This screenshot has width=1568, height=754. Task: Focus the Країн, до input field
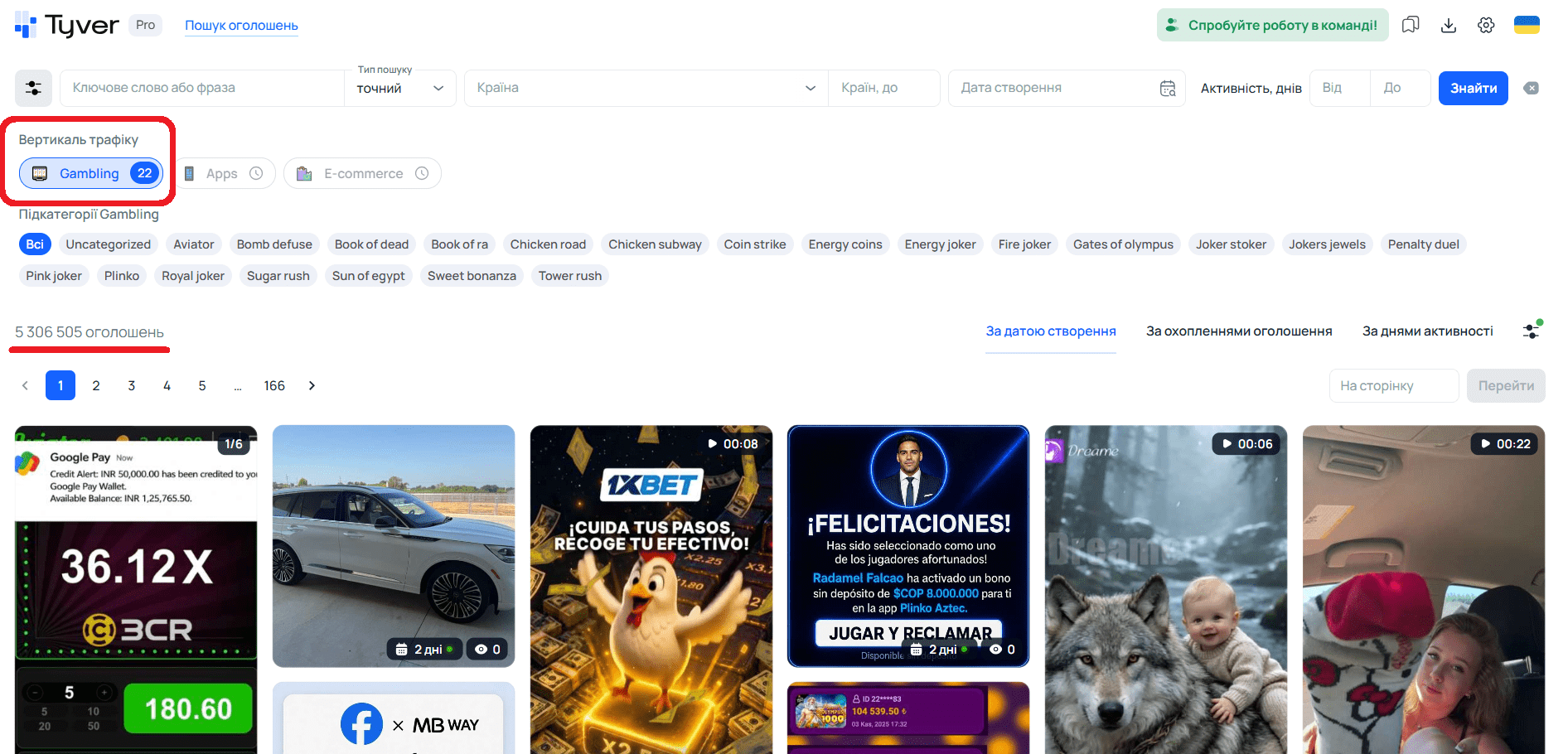(884, 88)
